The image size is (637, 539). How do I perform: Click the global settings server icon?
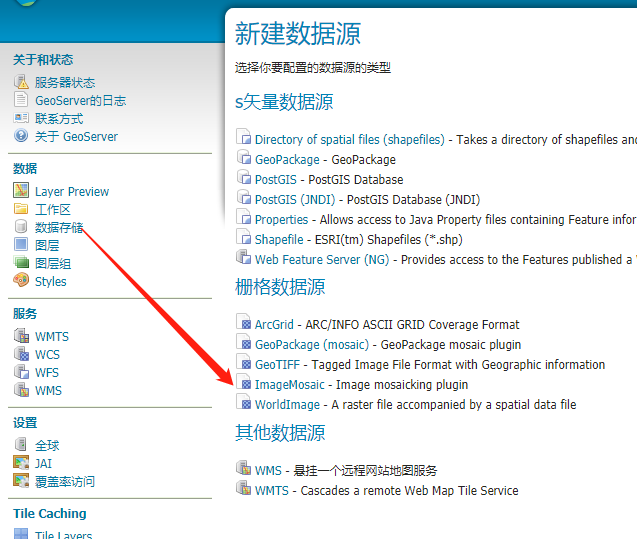[x=21, y=444]
